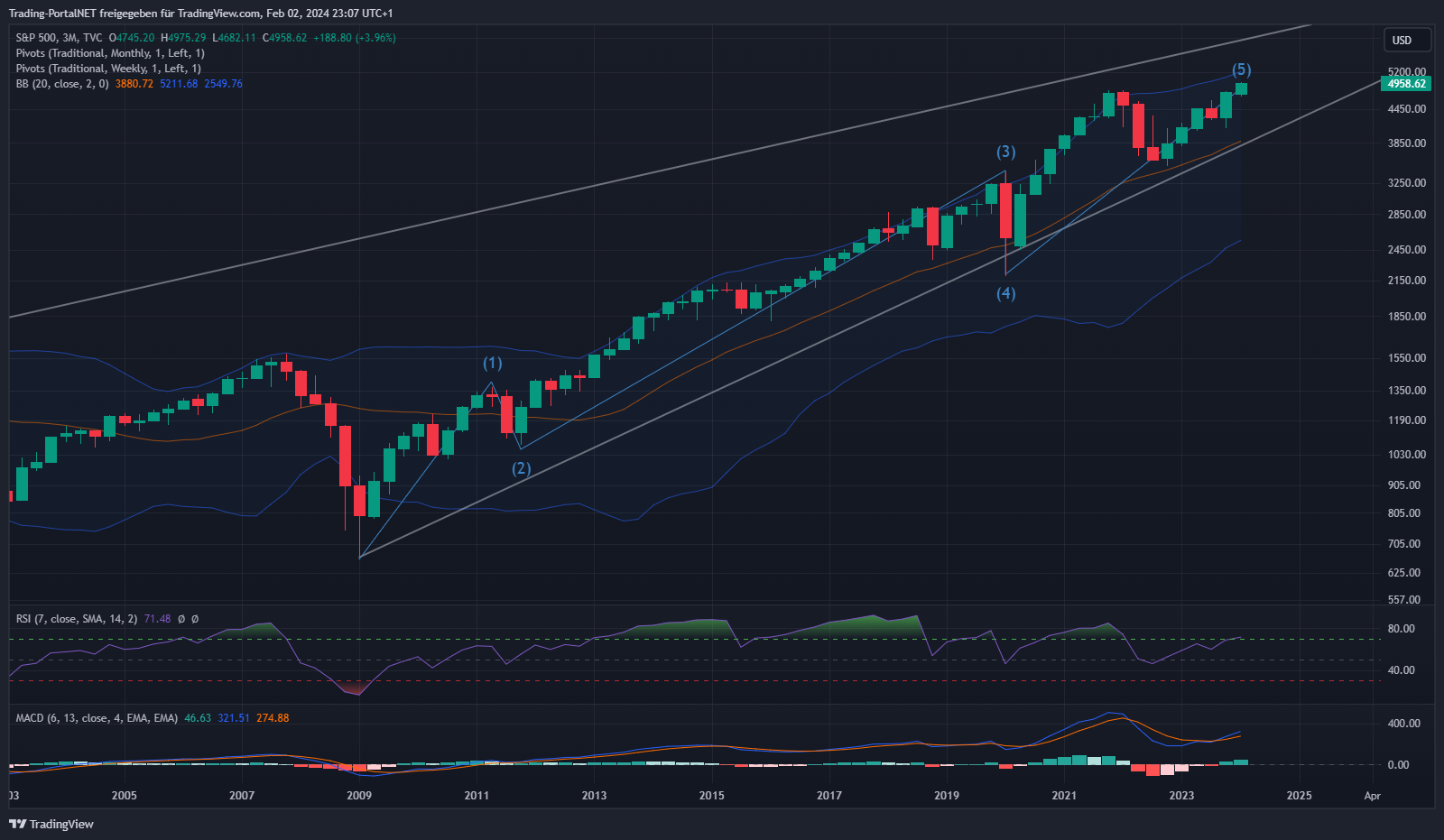The width and height of the screenshot is (1444, 840).
Task: Click the S&P 500, 3M, TVC symbol legend
Action: click(59, 38)
